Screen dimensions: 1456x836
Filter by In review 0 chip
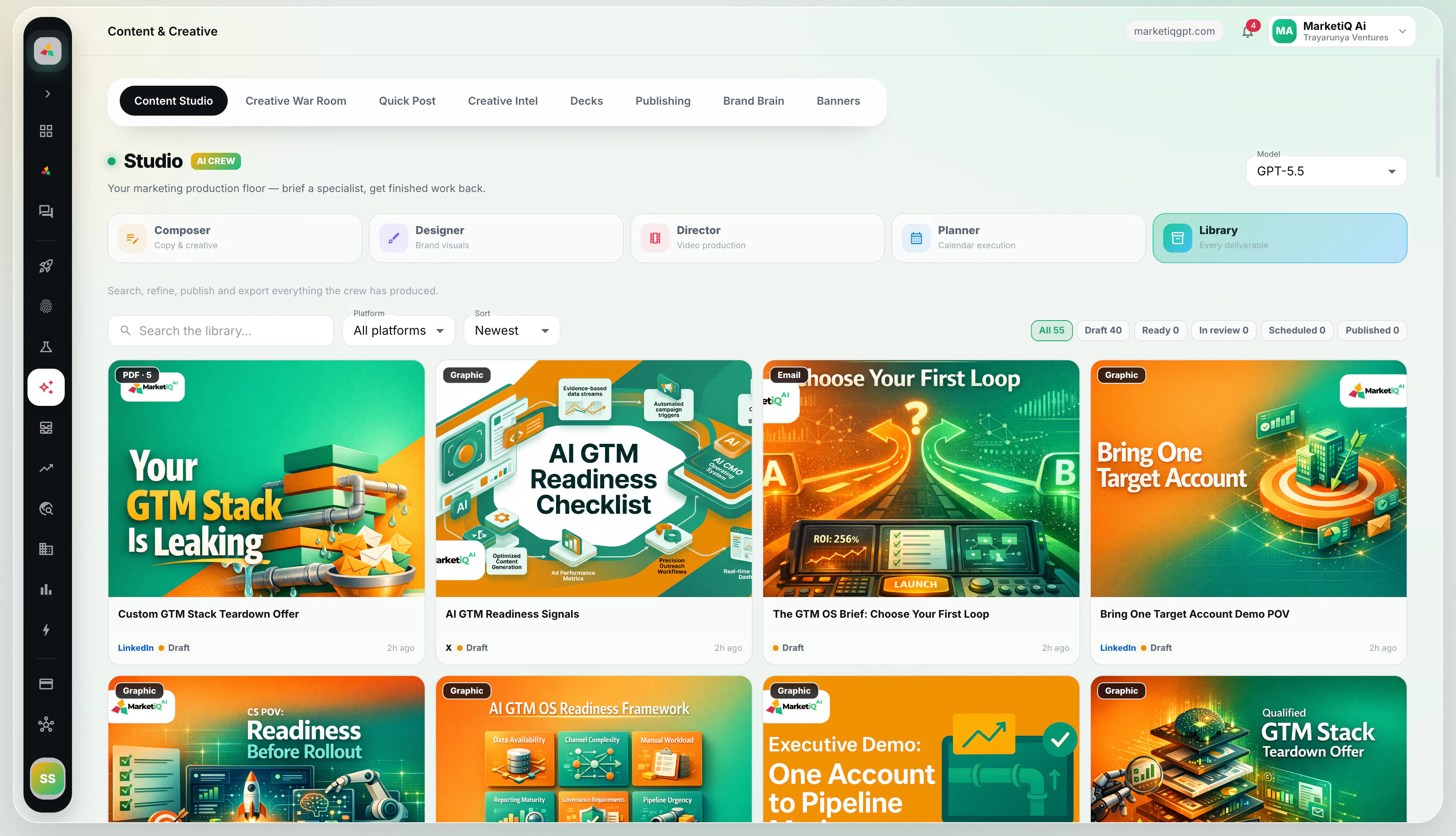pyautogui.click(x=1223, y=331)
